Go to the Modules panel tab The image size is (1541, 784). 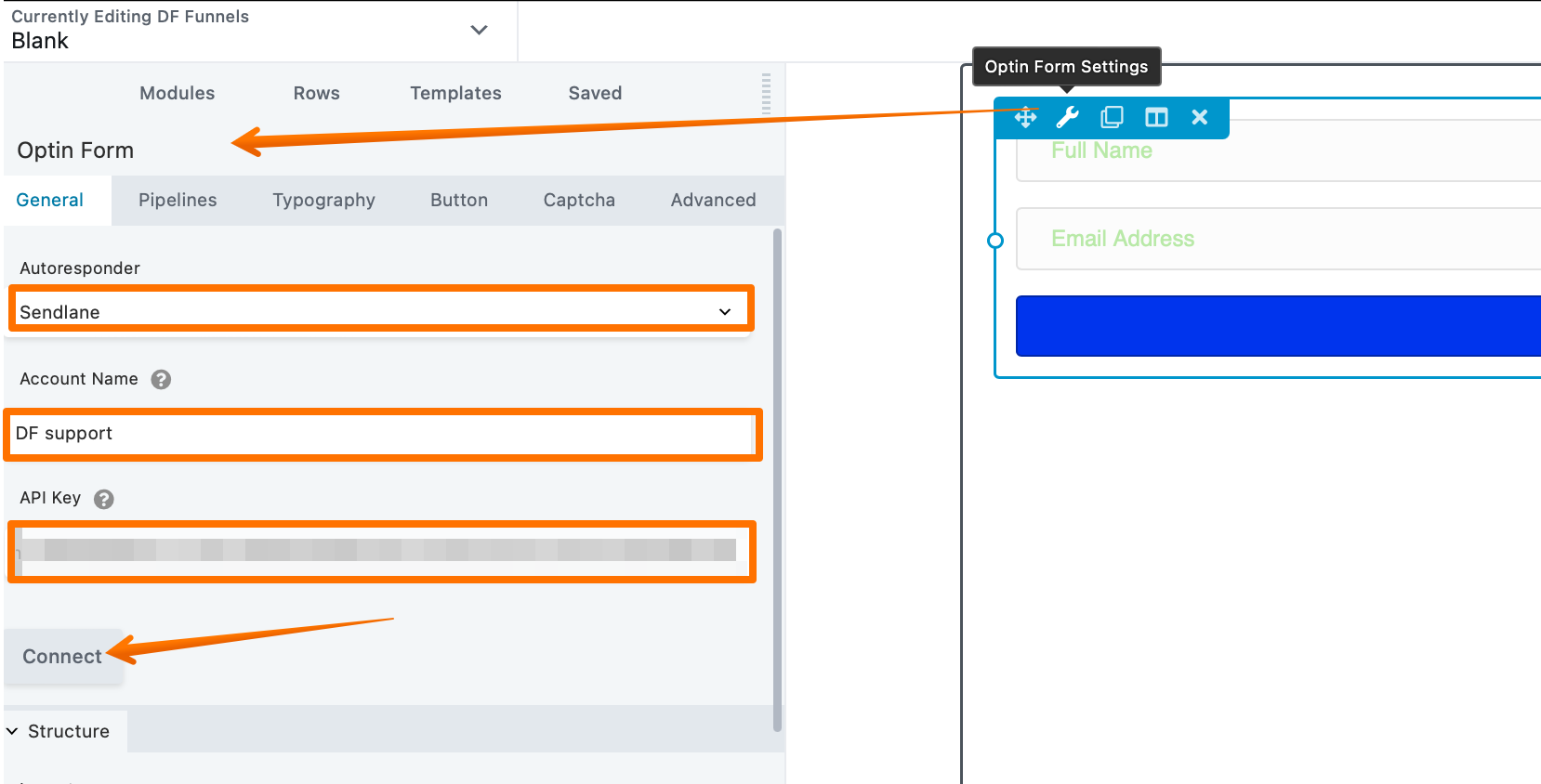[x=177, y=93]
